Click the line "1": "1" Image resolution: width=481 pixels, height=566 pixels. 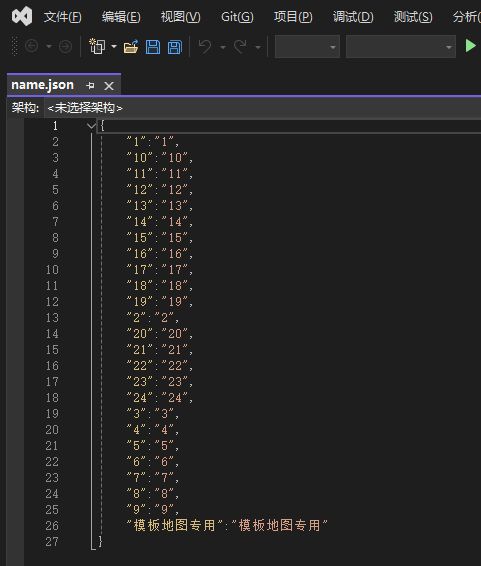153,142
